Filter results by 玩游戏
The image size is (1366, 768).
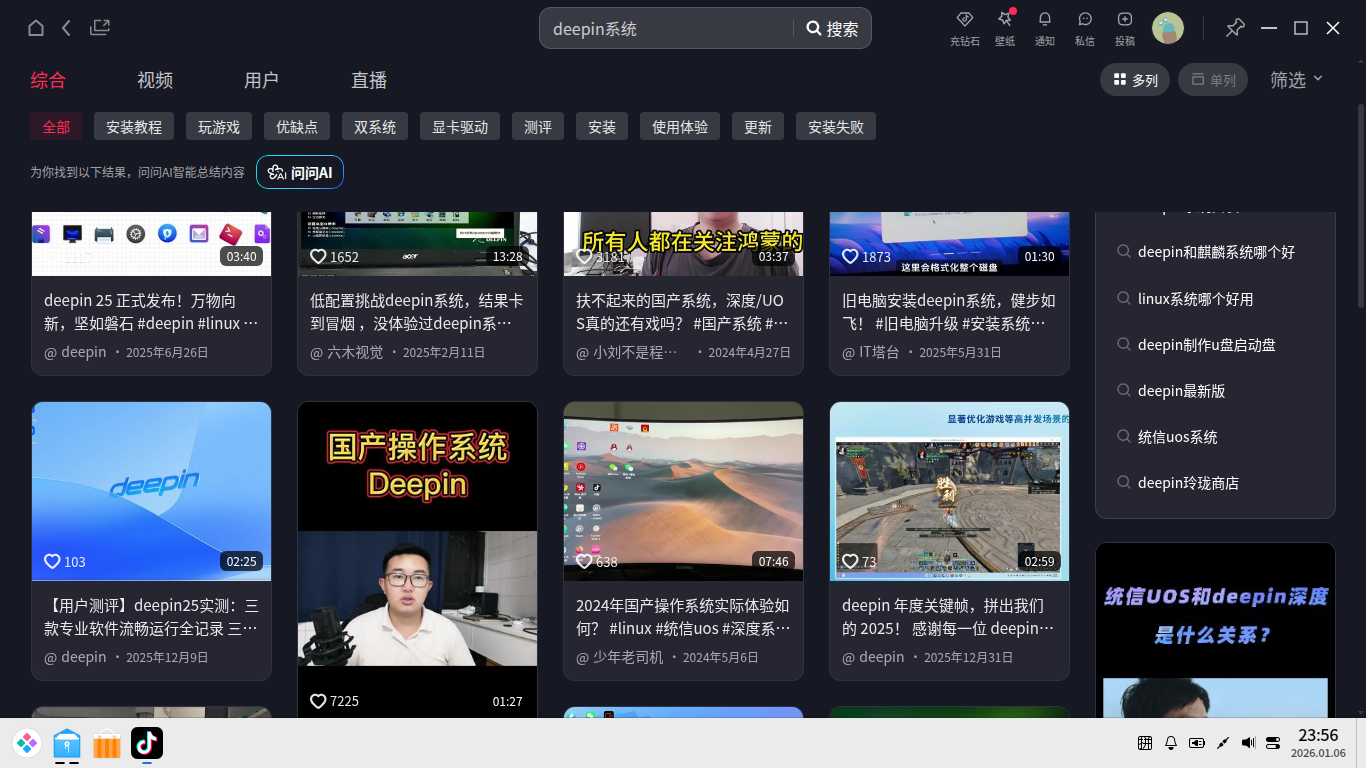pyautogui.click(x=219, y=127)
